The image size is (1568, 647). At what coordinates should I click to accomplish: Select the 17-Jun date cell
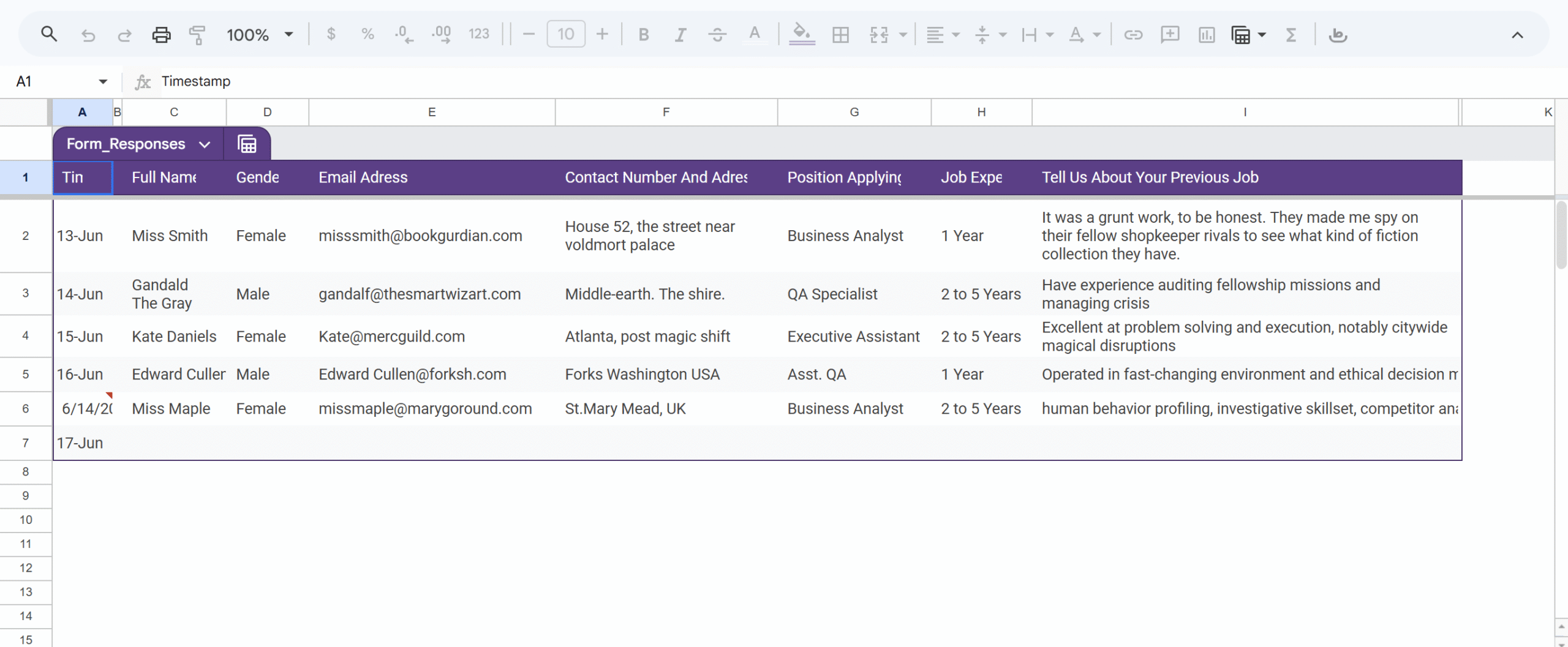coord(83,443)
